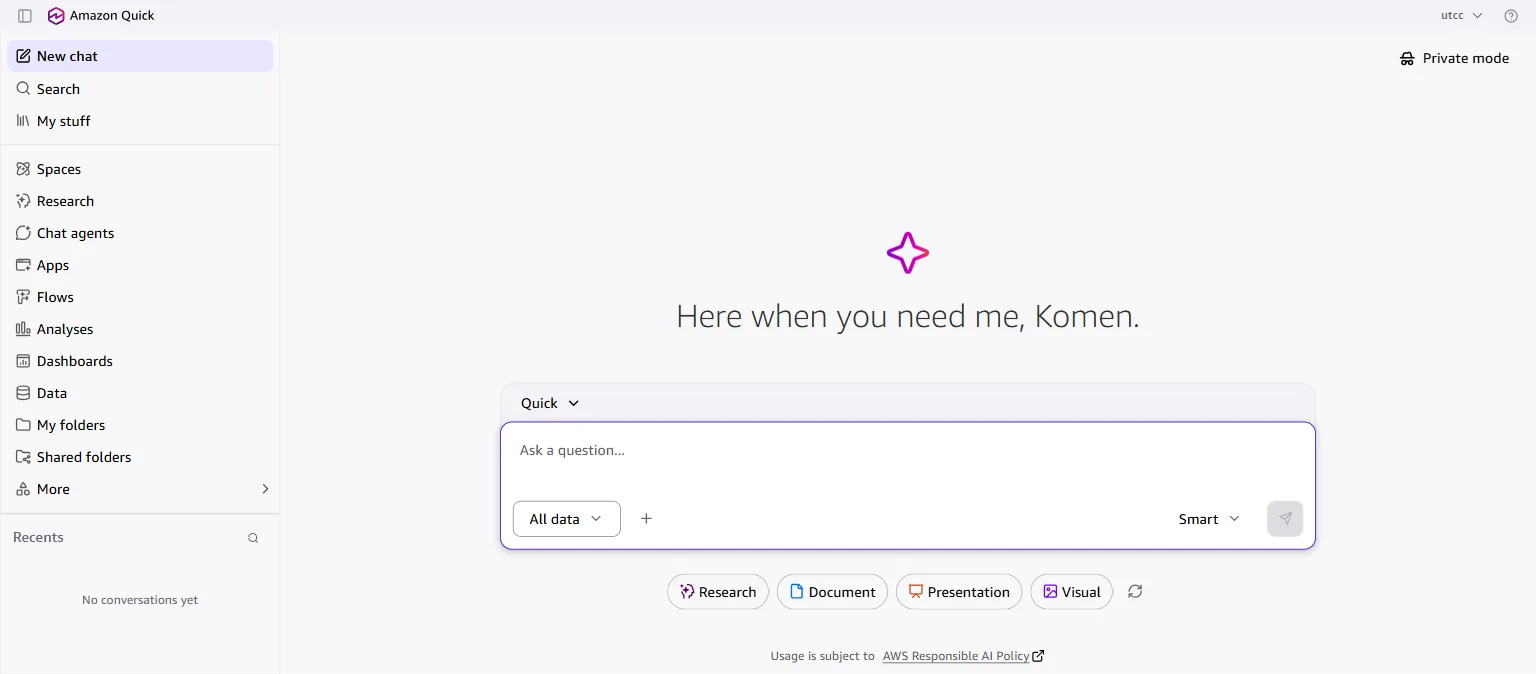1536x674 pixels.
Task: Click the Visual suggestion chip
Action: [1072, 592]
